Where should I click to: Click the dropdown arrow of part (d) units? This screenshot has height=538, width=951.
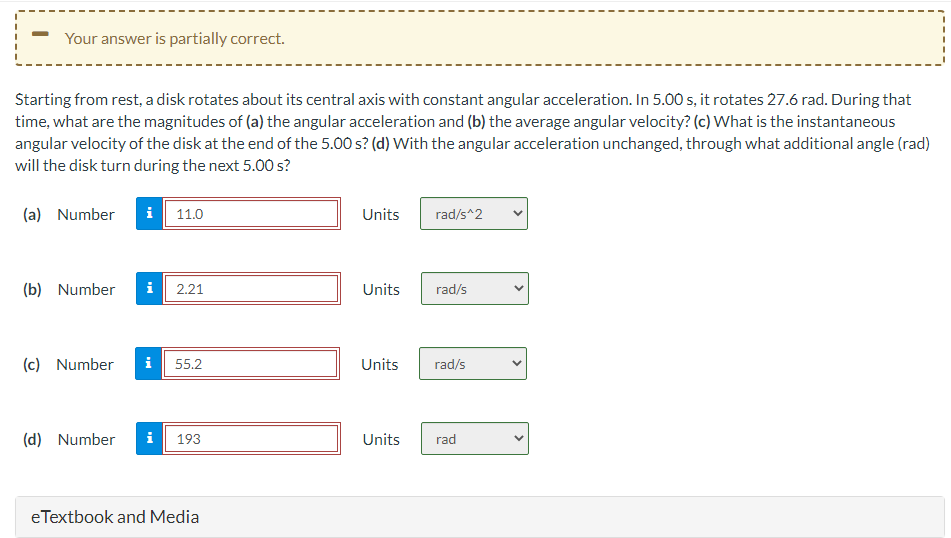[519, 439]
